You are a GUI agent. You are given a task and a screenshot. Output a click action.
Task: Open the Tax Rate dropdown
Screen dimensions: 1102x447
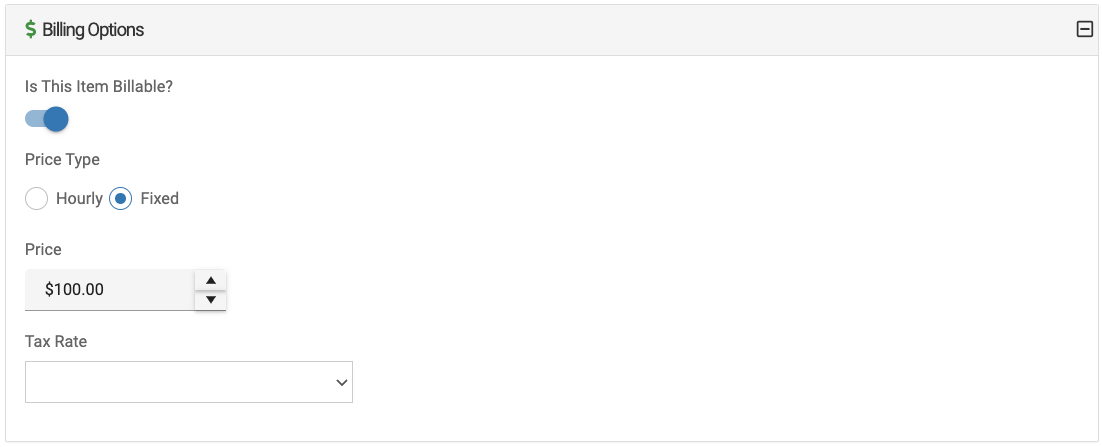click(188, 382)
